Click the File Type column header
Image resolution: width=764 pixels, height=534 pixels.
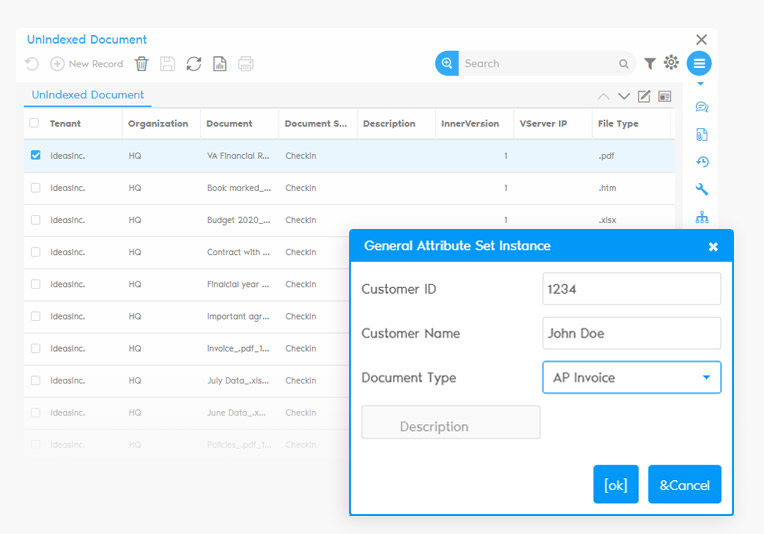click(618, 124)
